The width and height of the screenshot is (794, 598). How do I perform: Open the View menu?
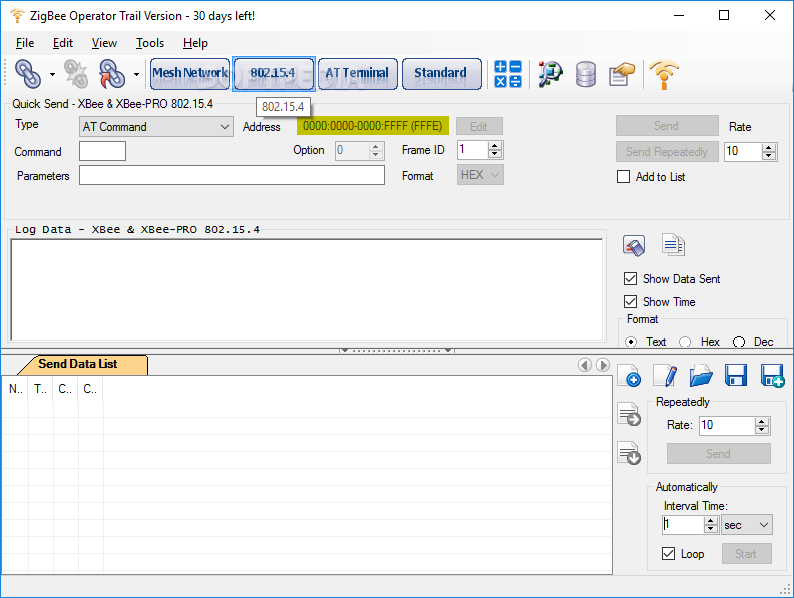coord(104,43)
